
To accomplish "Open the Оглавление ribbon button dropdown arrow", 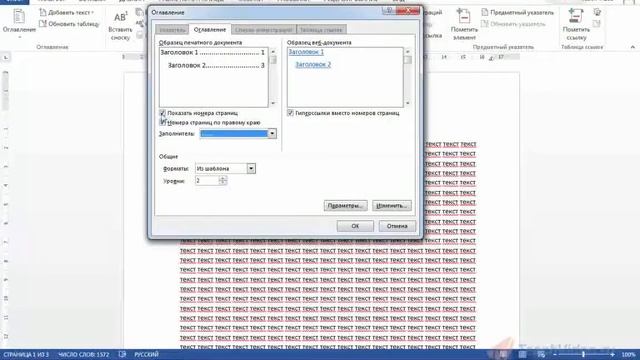I will click(x=19, y=37).
